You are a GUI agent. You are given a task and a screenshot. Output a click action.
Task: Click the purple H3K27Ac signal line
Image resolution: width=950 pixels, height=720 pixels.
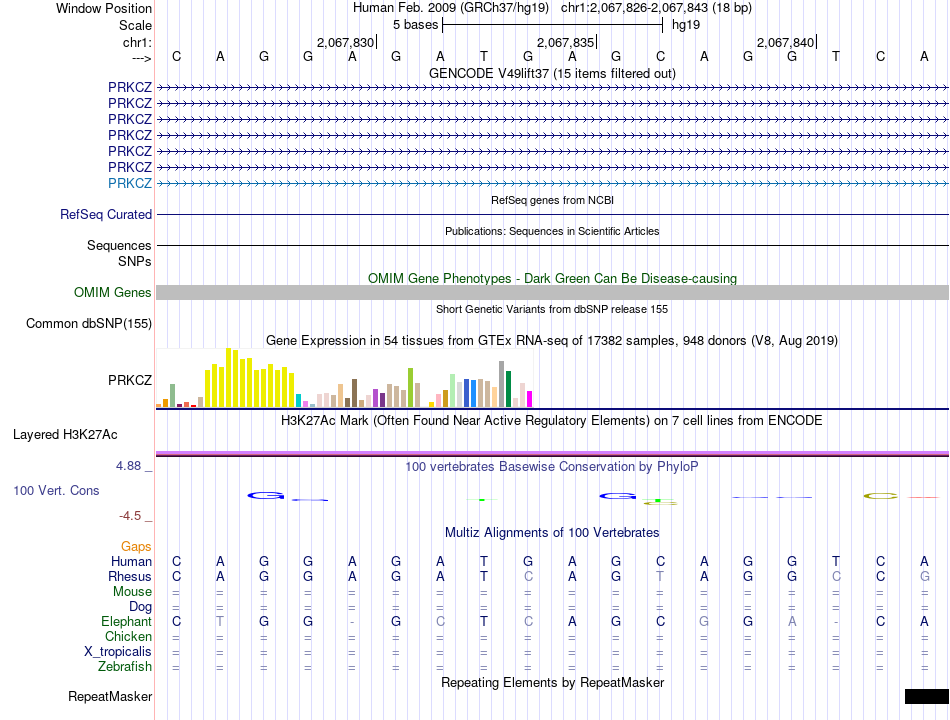click(x=552, y=453)
